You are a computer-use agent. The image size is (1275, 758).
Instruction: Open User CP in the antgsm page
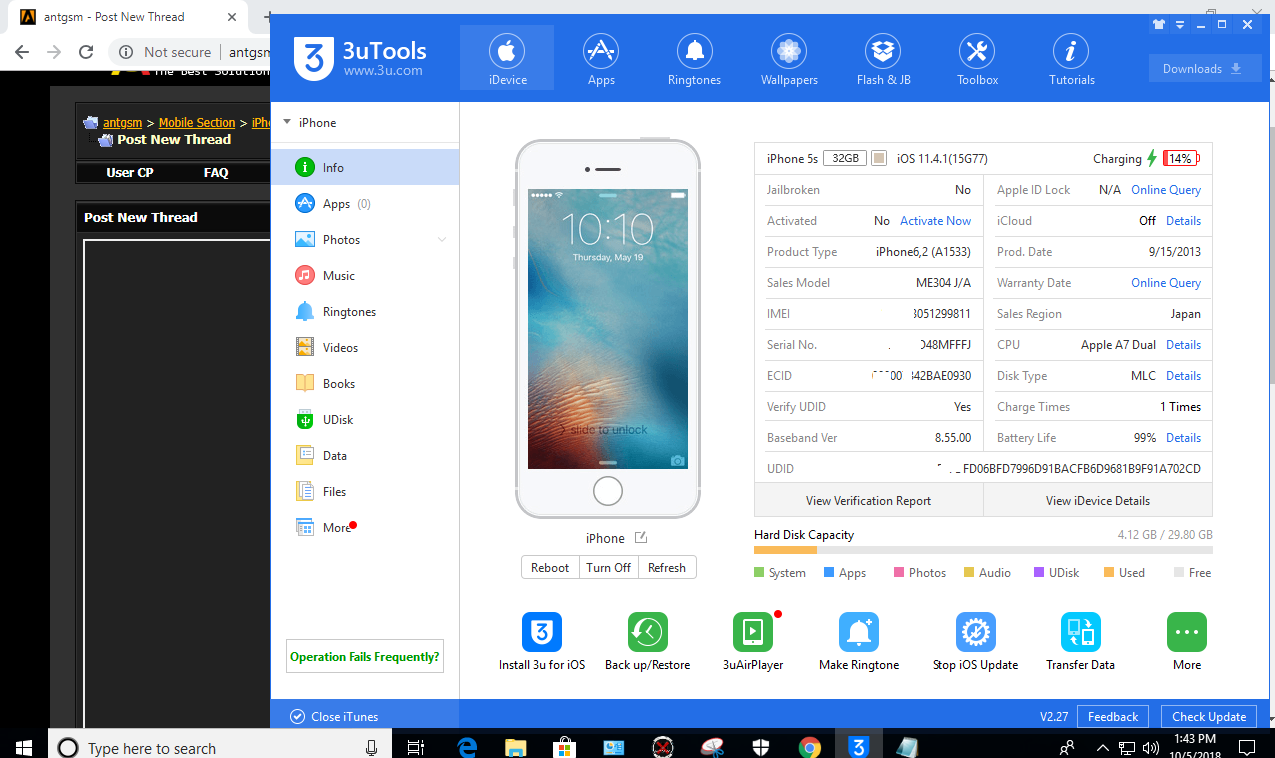click(x=129, y=172)
